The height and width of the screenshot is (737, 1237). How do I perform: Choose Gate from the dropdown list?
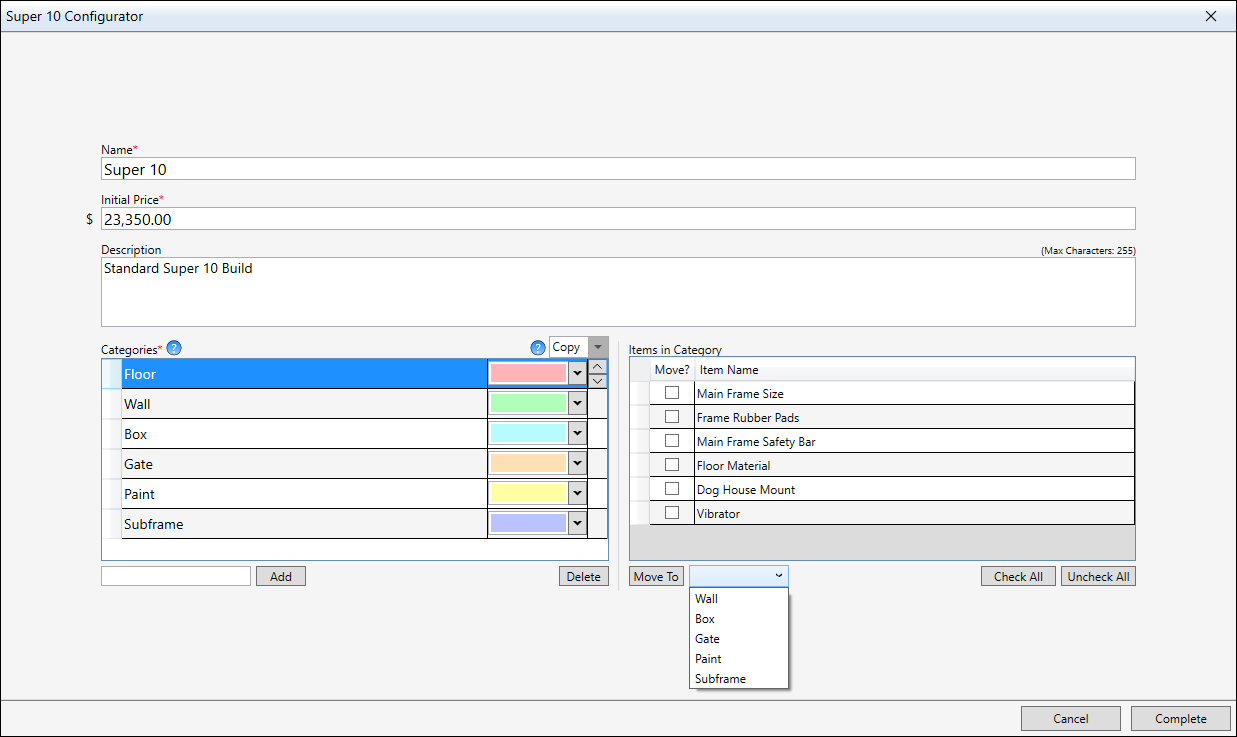[x=707, y=639]
